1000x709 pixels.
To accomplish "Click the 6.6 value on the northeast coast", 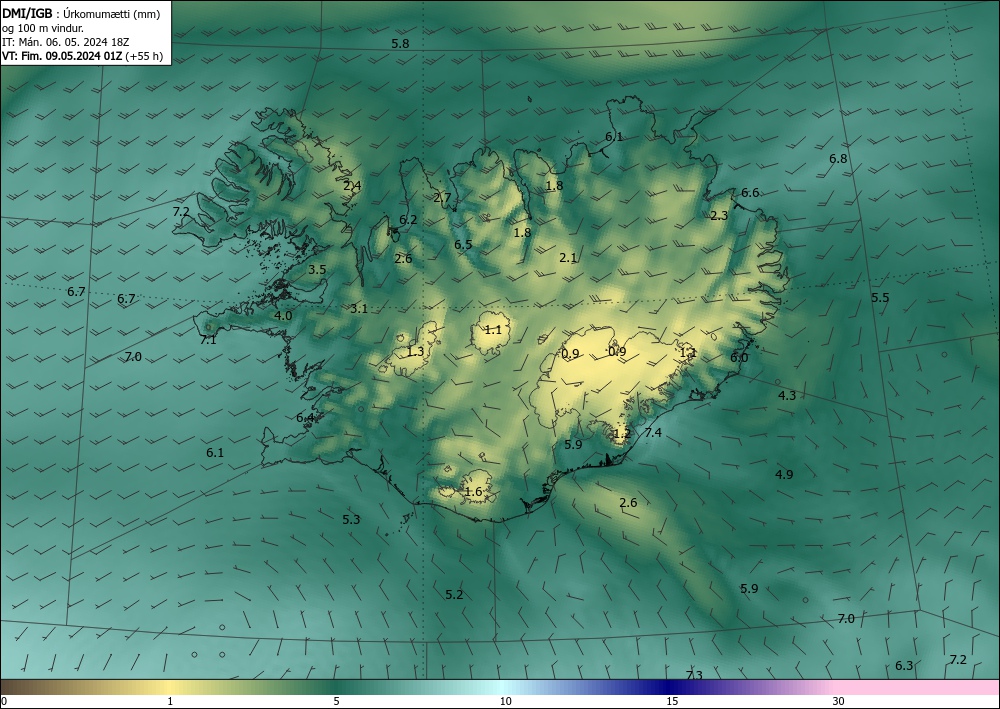I will (751, 193).
